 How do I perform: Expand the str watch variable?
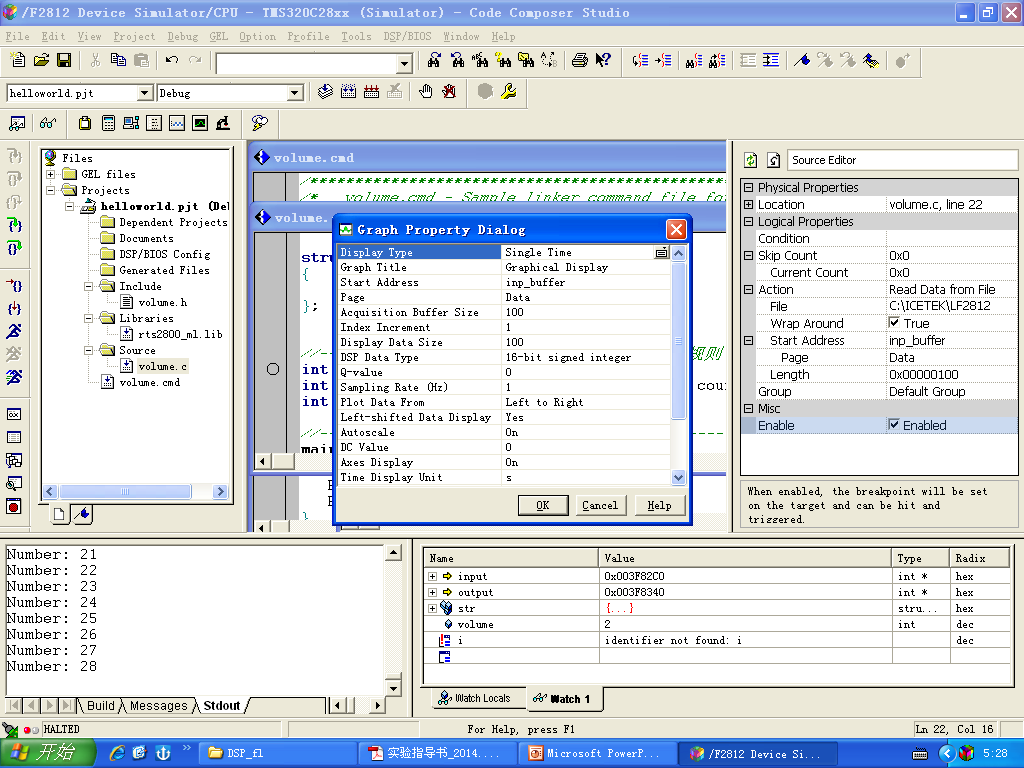click(432, 608)
